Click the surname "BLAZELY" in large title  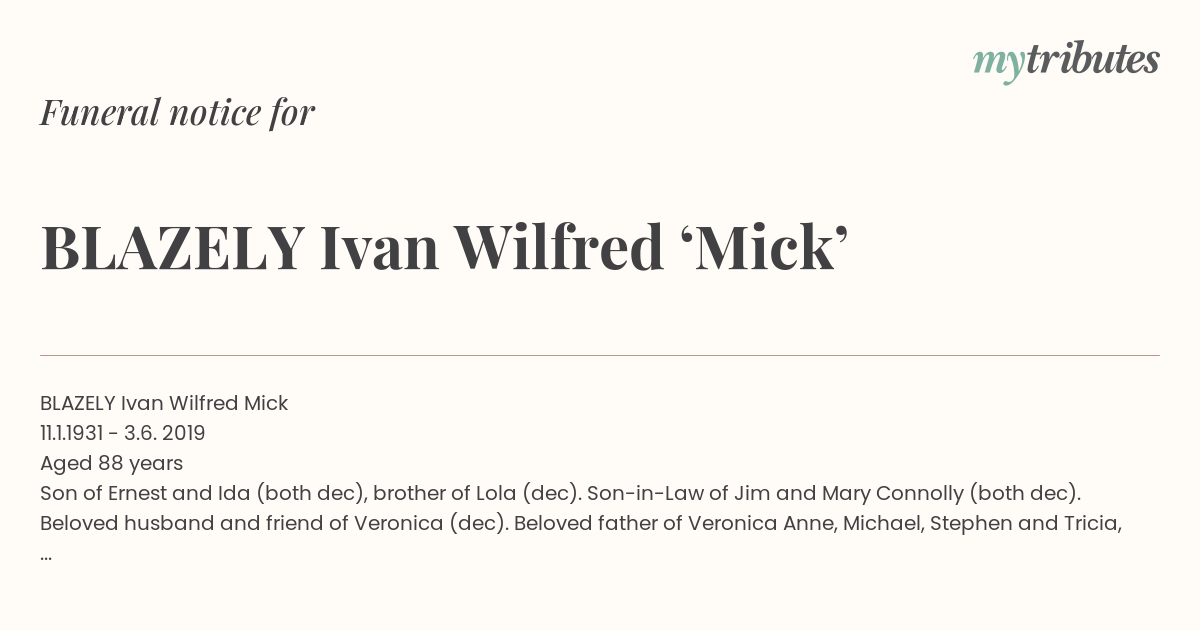(x=172, y=248)
